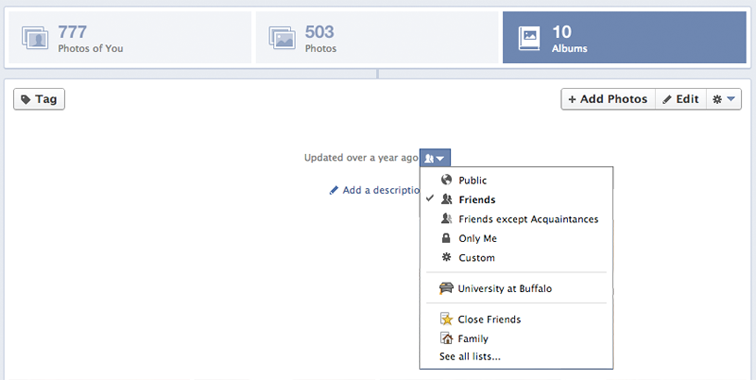Screen dimensions: 756x380
Task: Click the Only Me lock icon
Action: pos(446,238)
